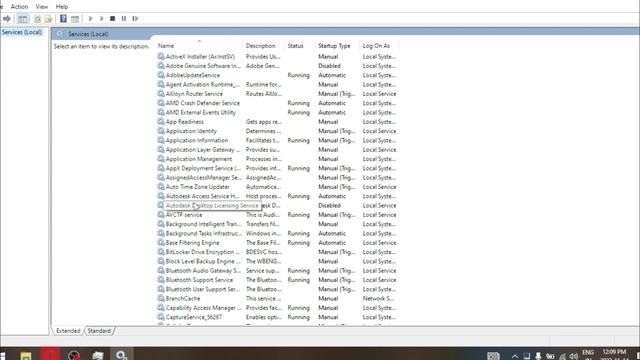Click the gear icon beside BranchCache
Viewport: 640px width, 360px height.
[161, 298]
